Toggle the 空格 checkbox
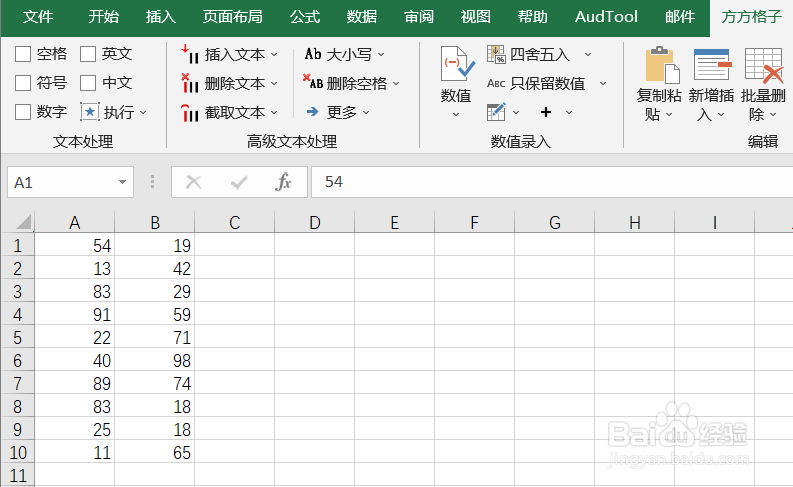This screenshot has height=487, width=793. click(x=23, y=54)
